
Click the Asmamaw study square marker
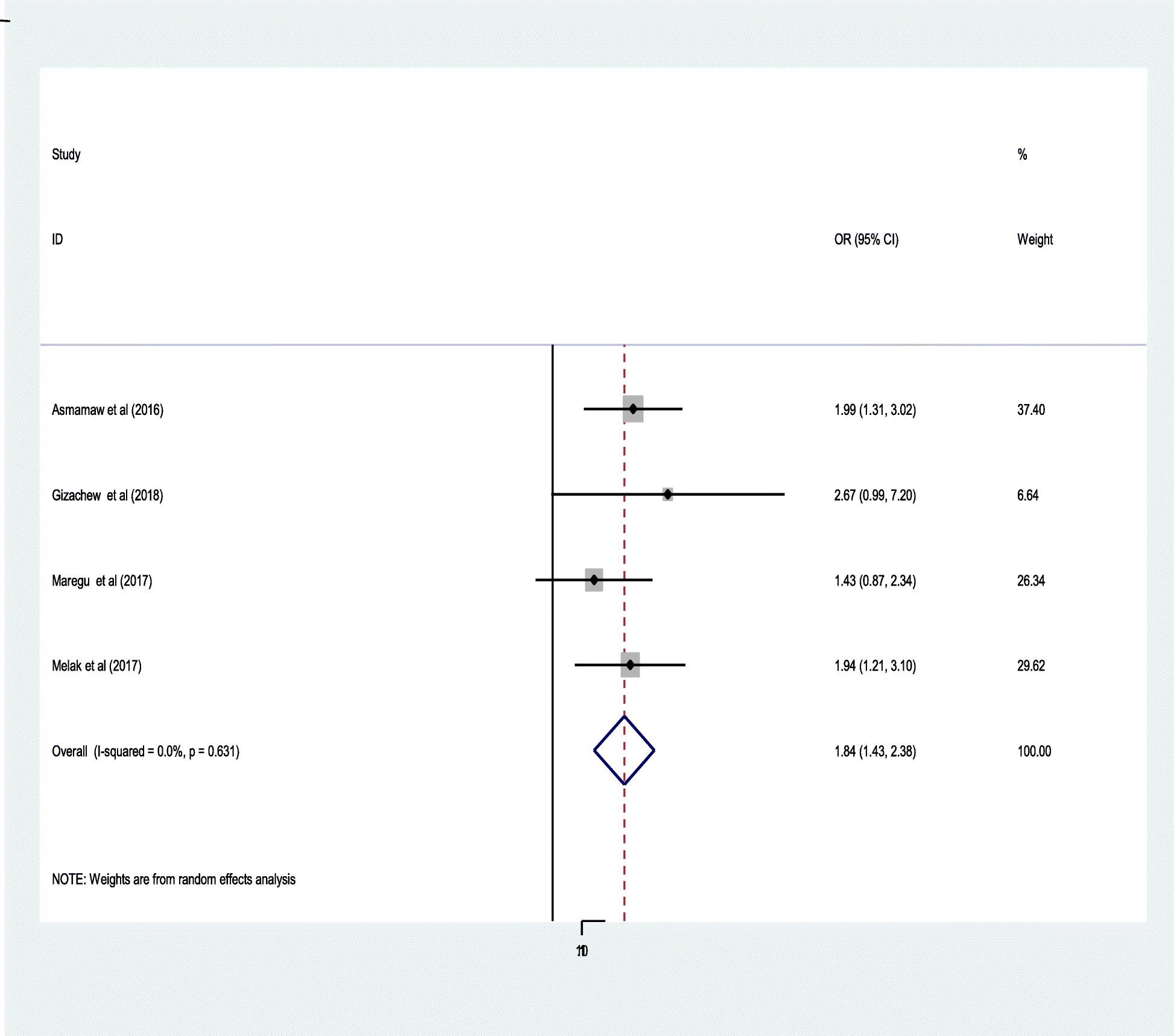(x=633, y=409)
